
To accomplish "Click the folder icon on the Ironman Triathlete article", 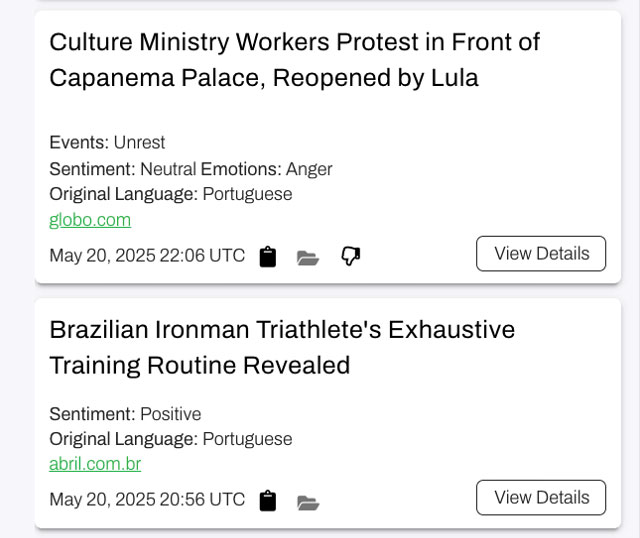I will pyautogui.click(x=308, y=502).
